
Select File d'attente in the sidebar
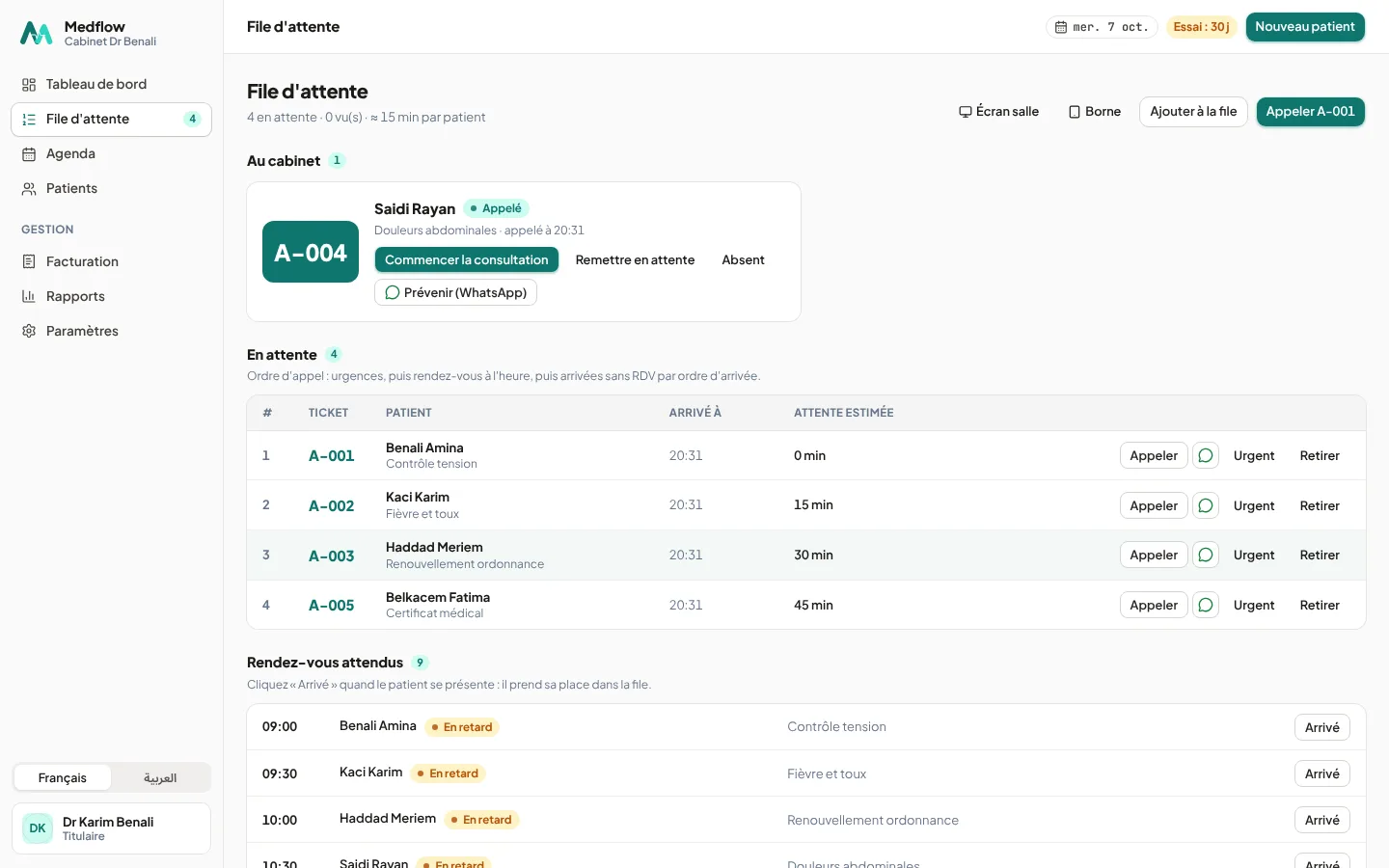(x=111, y=119)
